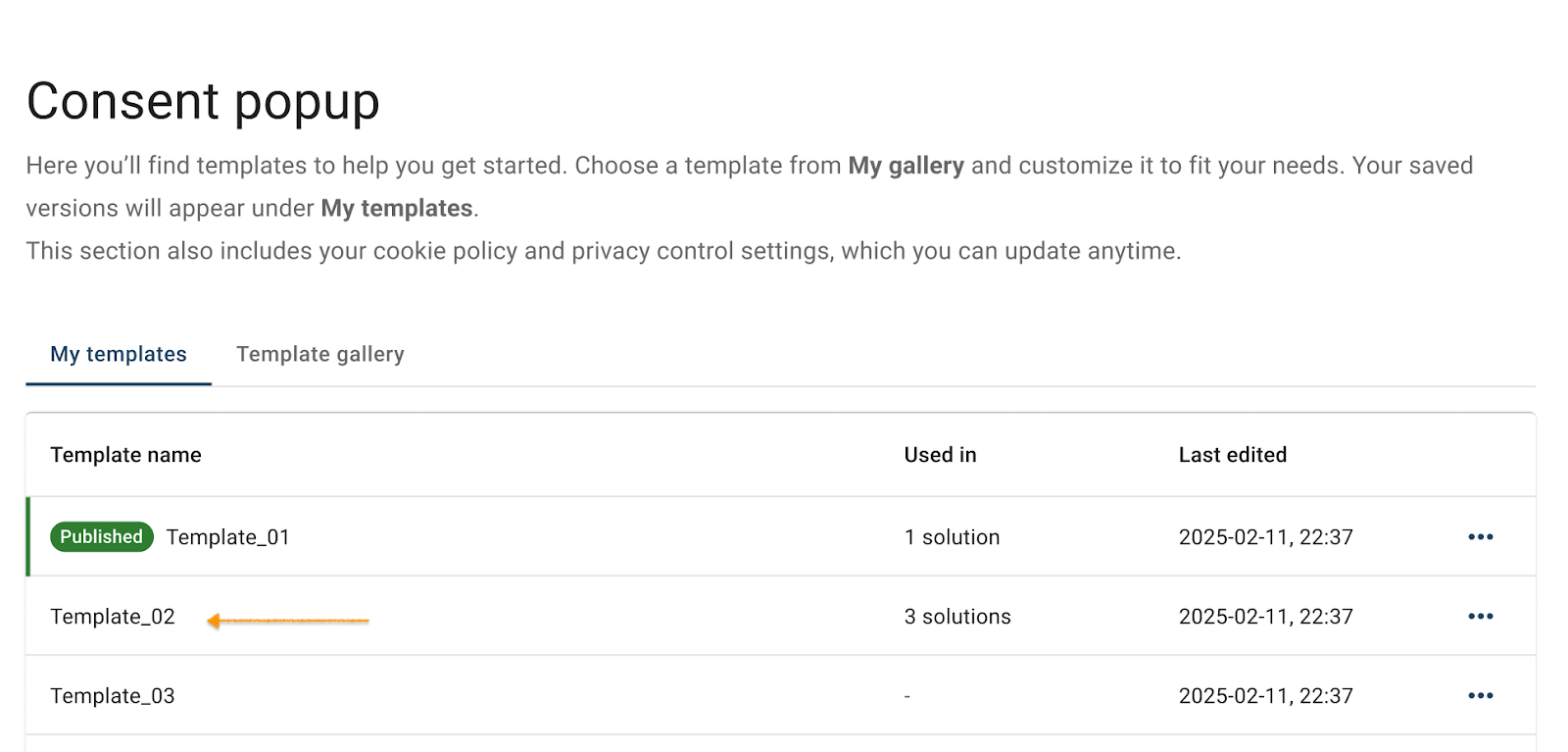
Task: Click the ellipsis menu for Template_03
Action: click(1481, 695)
